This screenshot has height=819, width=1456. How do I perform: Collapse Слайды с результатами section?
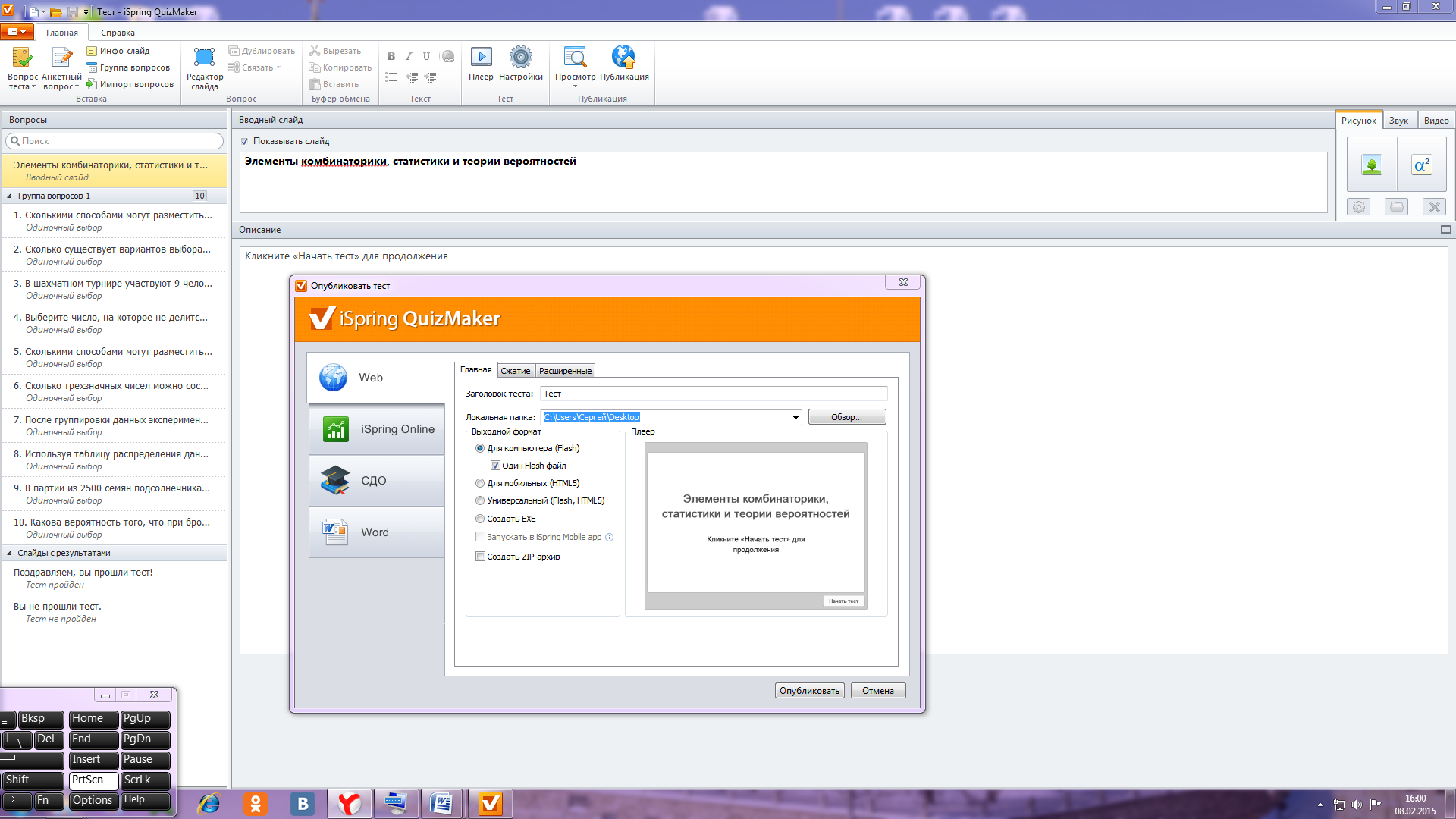[x=9, y=553]
